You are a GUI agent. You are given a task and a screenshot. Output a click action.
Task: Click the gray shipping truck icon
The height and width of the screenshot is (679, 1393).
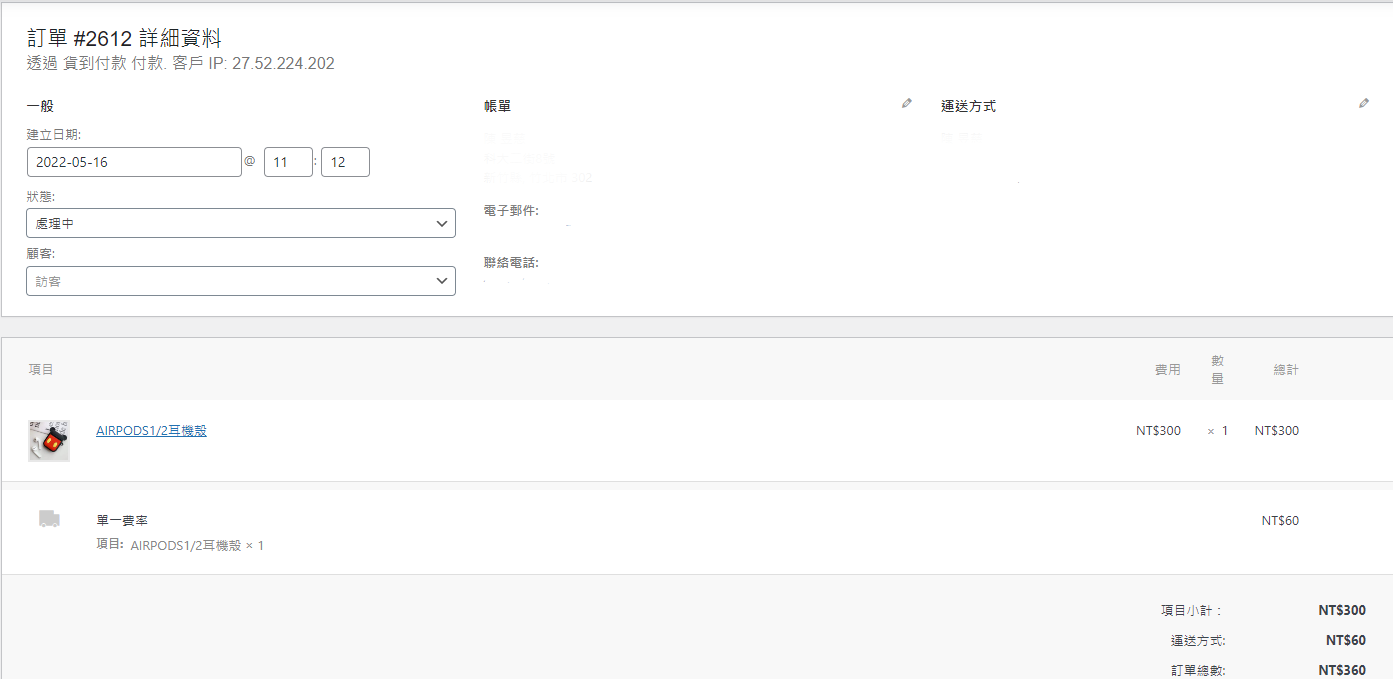click(49, 518)
